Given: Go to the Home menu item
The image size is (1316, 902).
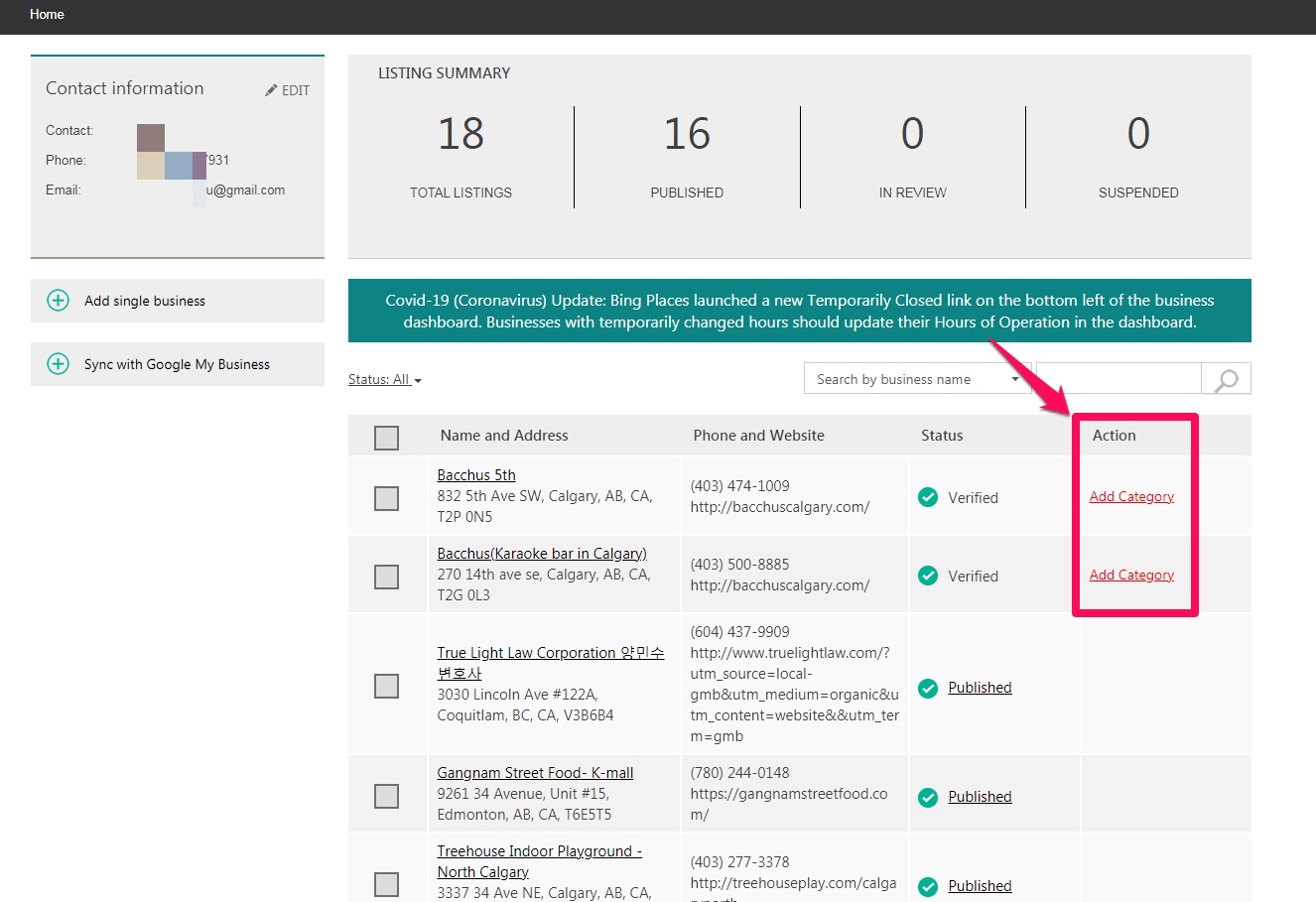Looking at the screenshot, I should click(47, 15).
